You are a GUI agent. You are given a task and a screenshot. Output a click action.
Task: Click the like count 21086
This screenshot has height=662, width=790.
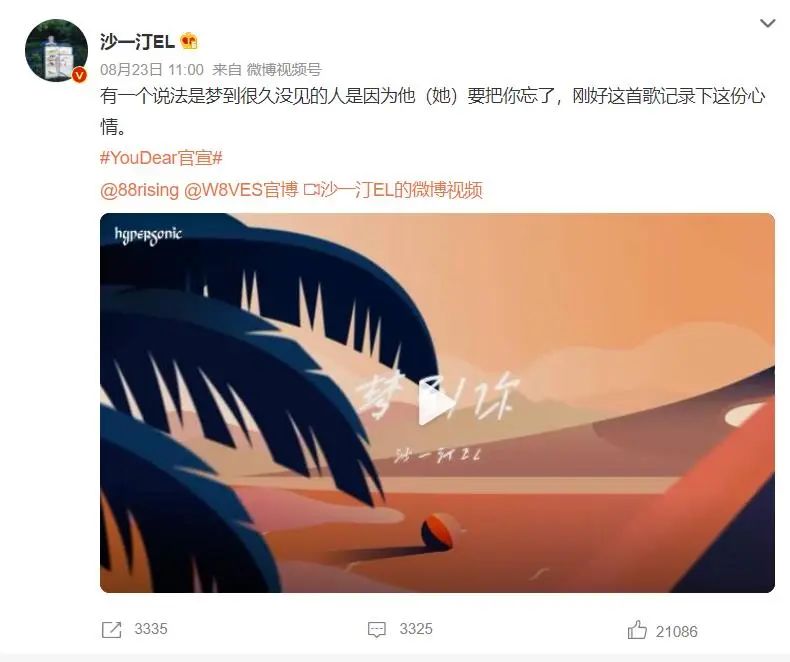point(677,631)
